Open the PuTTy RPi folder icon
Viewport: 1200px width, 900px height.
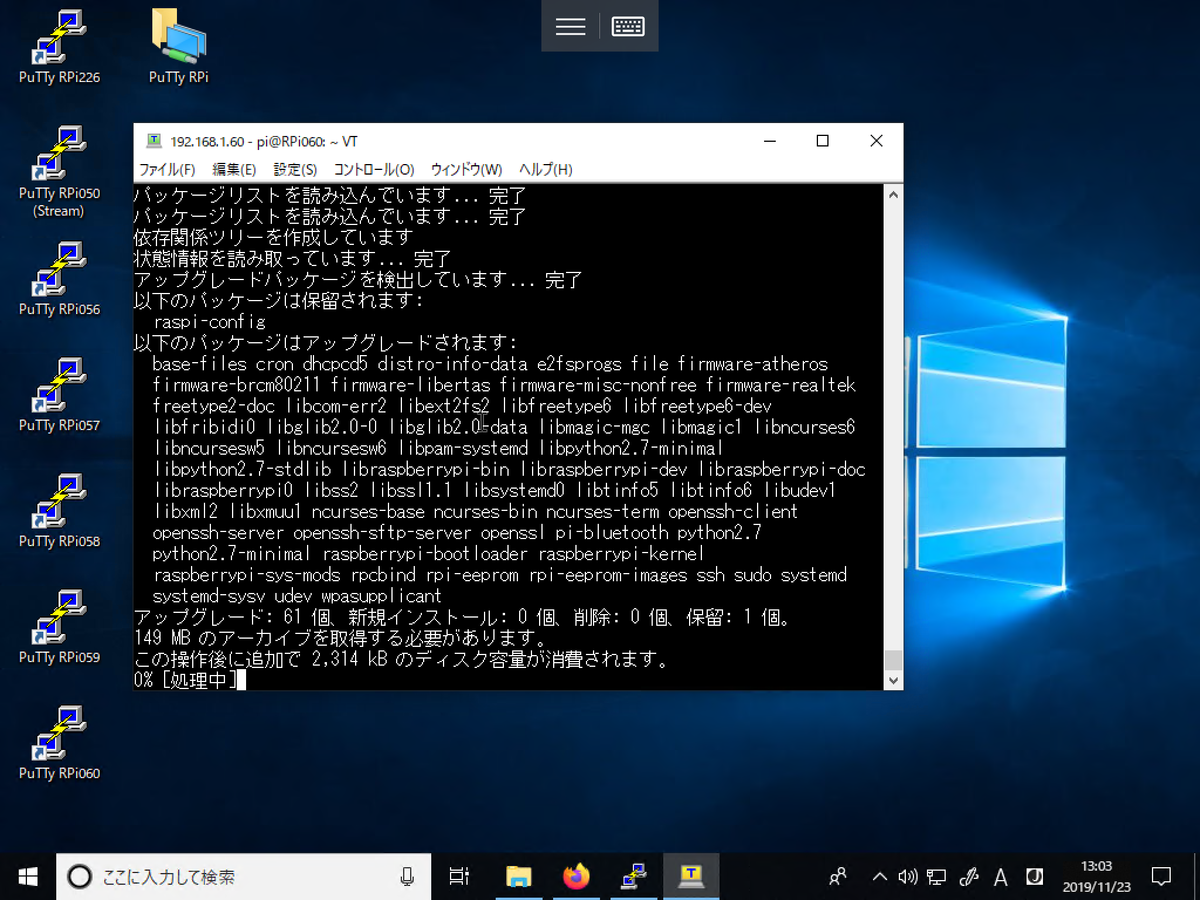tap(179, 46)
